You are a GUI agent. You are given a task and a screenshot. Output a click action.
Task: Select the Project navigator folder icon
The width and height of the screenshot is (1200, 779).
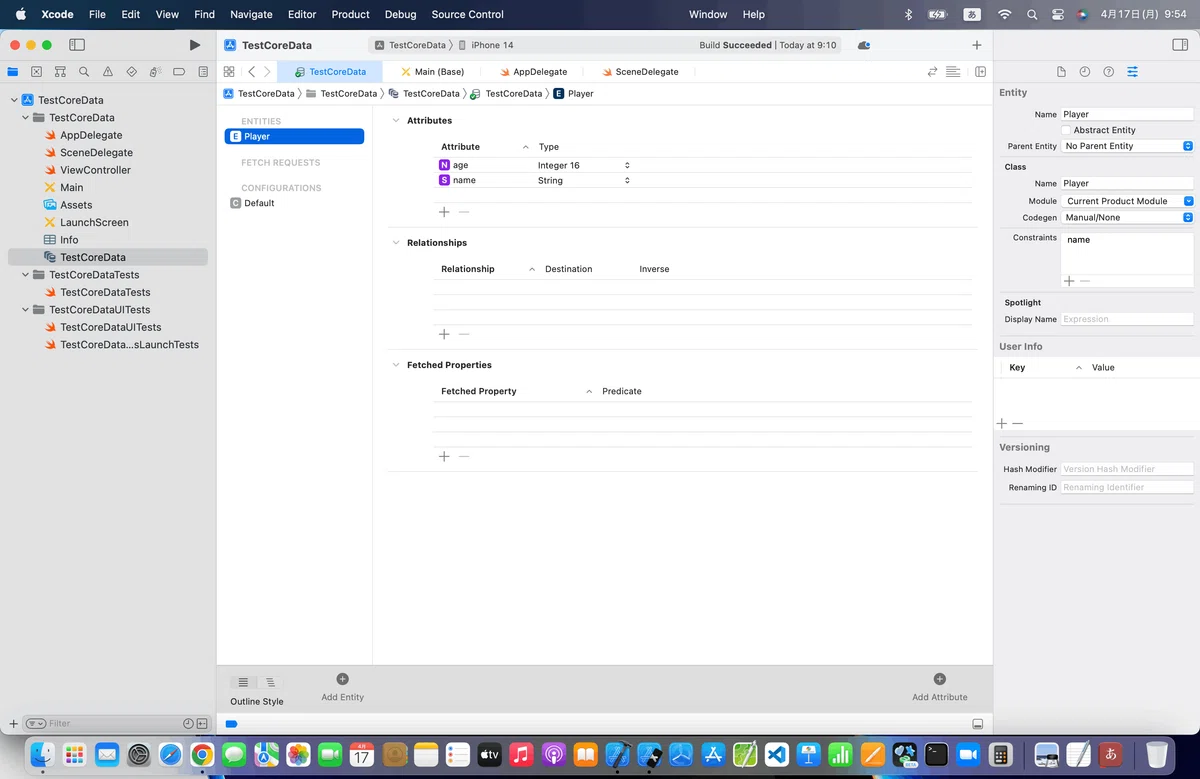13,72
